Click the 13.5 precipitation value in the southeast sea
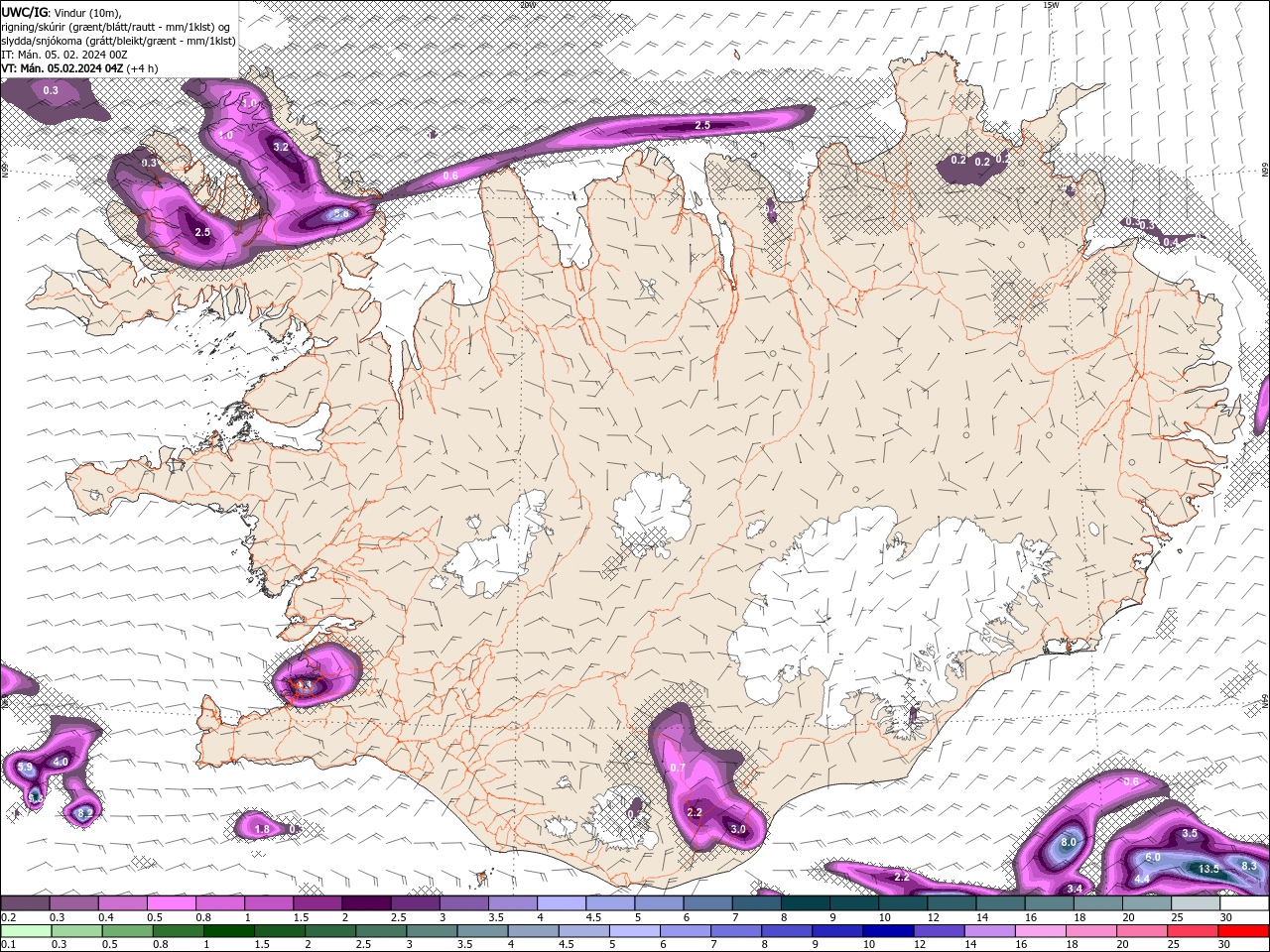1270x952 pixels. click(1208, 869)
